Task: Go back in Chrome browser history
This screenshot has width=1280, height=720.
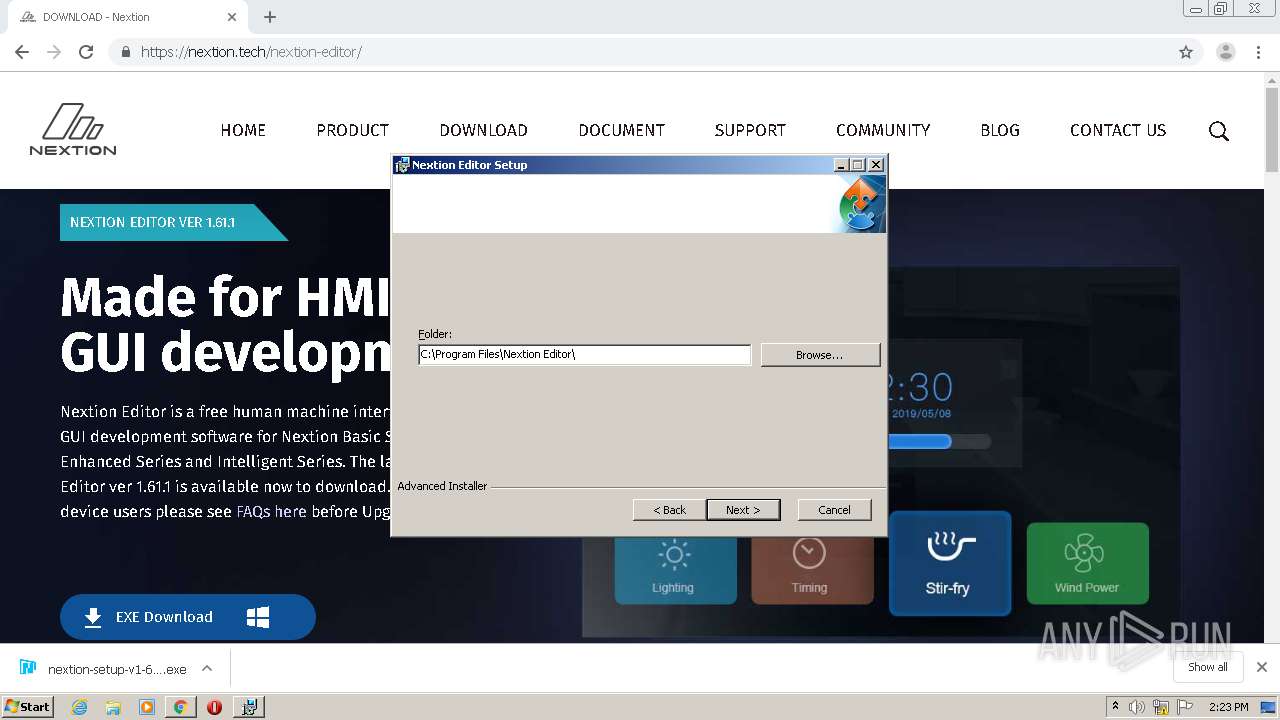Action: 22,52
